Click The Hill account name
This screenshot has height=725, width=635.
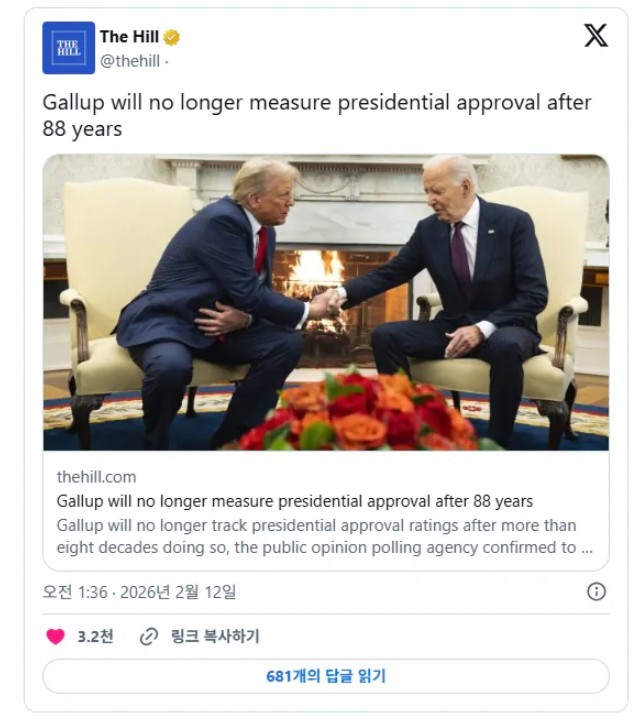tap(129, 37)
